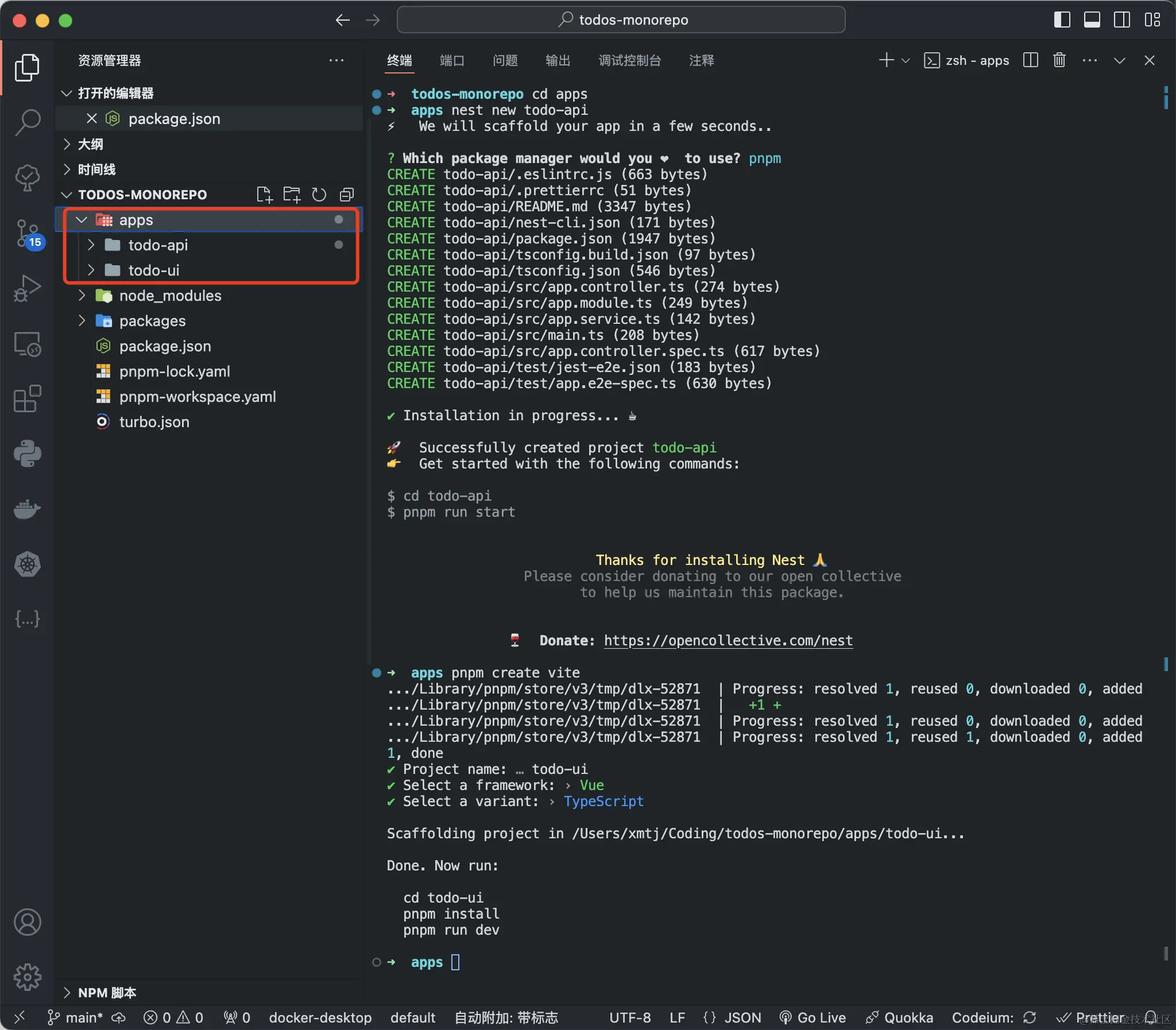
Task: Click the UTF-8 encoding status item
Action: click(630, 1017)
